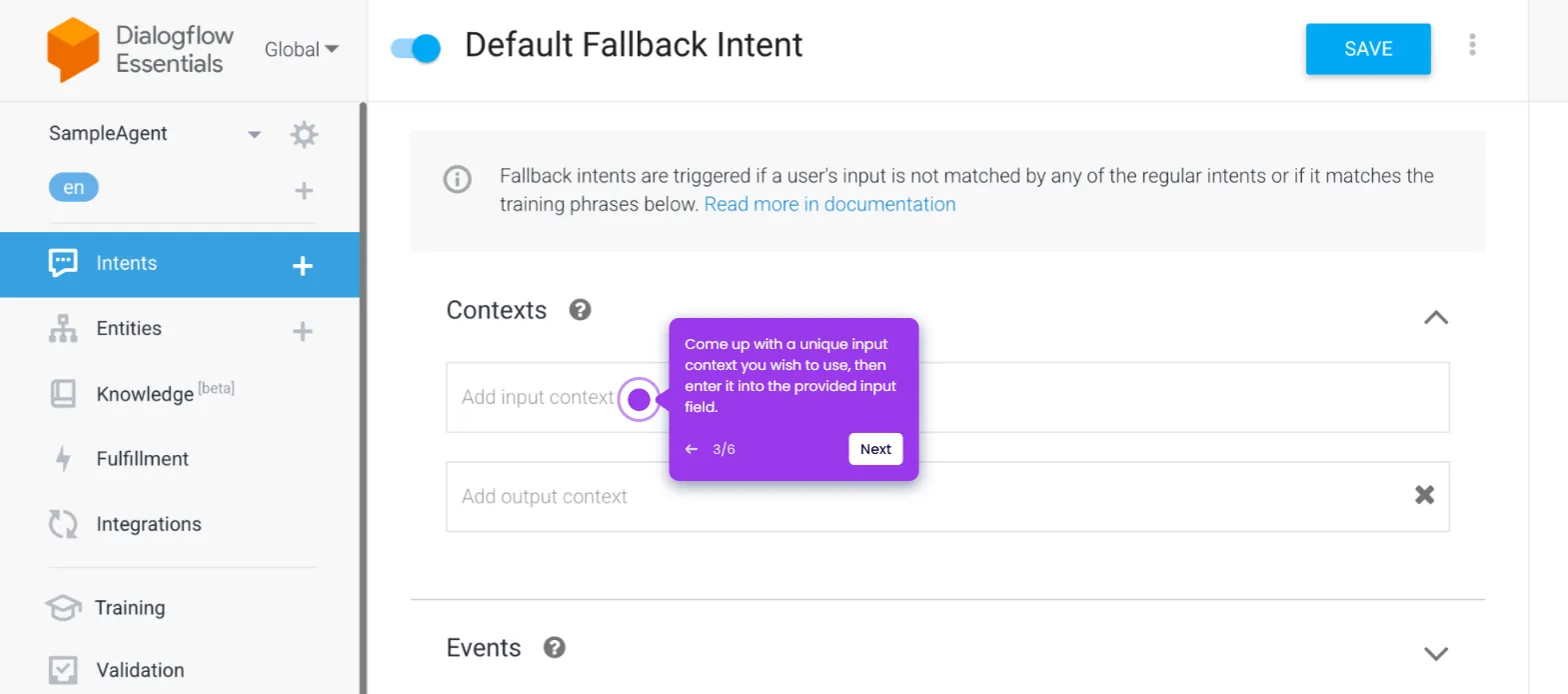Open Integrations from the sidebar
Screen dimensions: 1568x694
(148, 524)
